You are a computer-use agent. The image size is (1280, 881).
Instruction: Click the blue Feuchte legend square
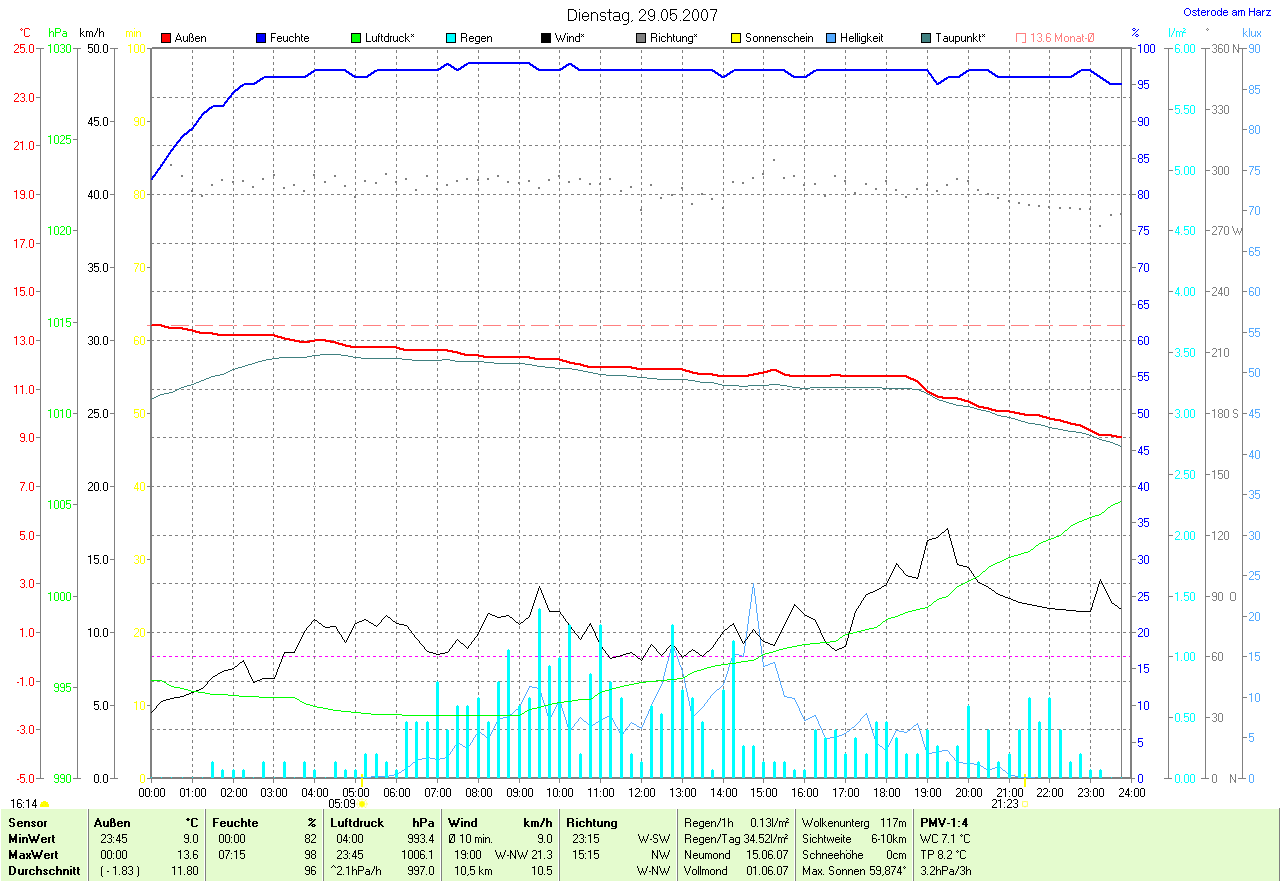pos(261,38)
